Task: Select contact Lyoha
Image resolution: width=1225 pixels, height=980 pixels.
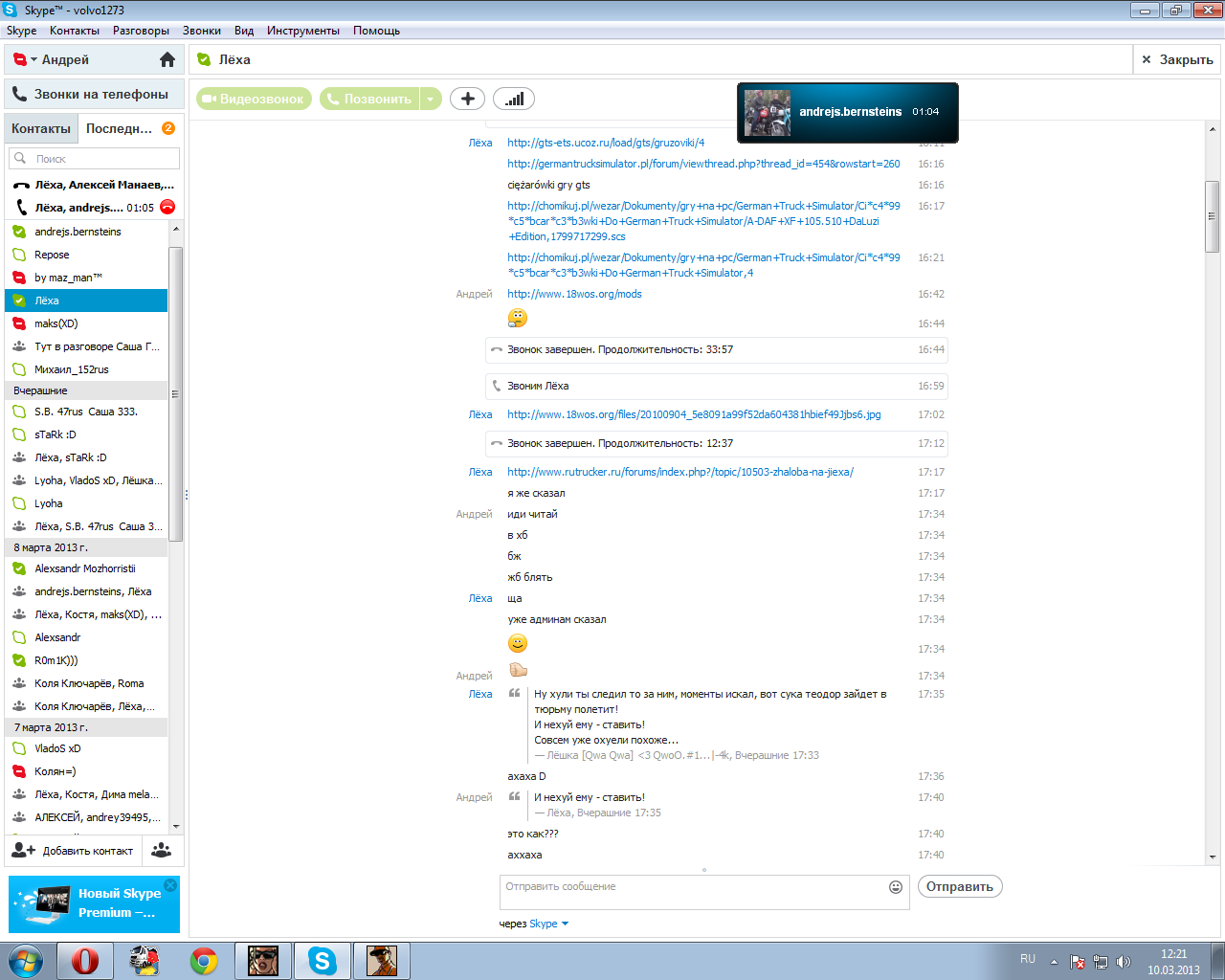Action: click(x=87, y=503)
